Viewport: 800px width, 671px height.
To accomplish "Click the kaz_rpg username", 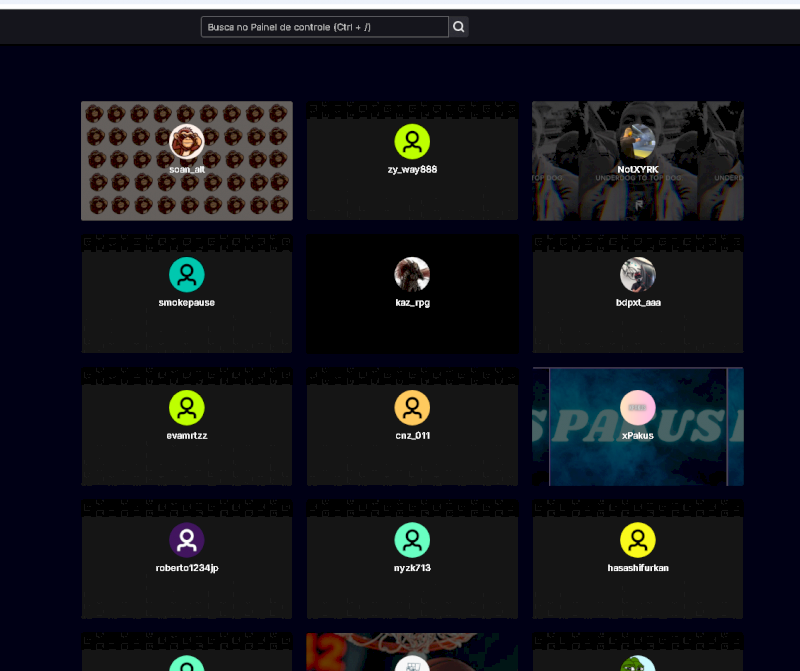I will (x=412, y=303).
